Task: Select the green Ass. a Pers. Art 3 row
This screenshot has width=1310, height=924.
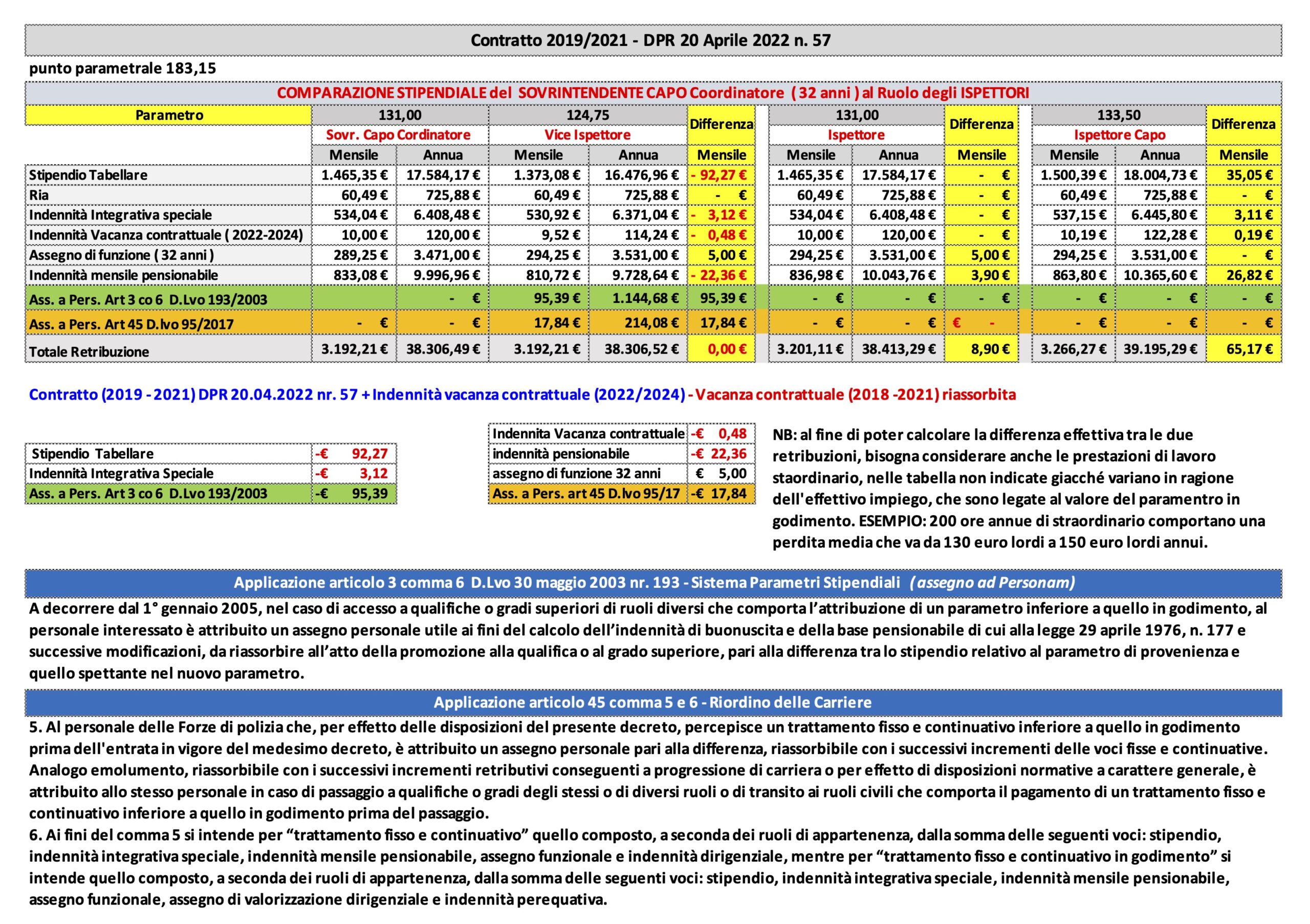Action: (653, 298)
